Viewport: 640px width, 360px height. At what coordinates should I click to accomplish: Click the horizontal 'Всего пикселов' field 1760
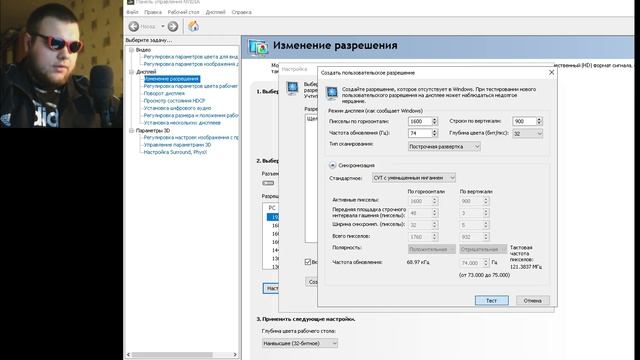point(423,237)
